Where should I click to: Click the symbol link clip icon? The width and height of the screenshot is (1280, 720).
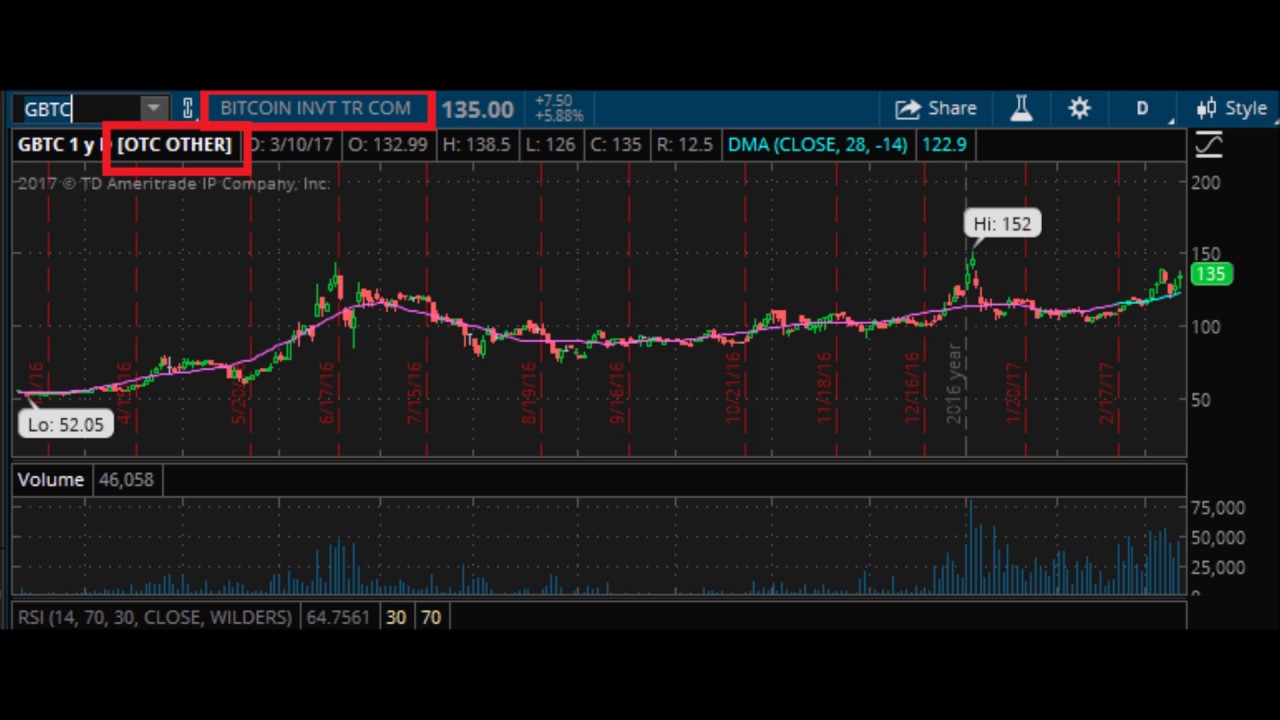(187, 109)
